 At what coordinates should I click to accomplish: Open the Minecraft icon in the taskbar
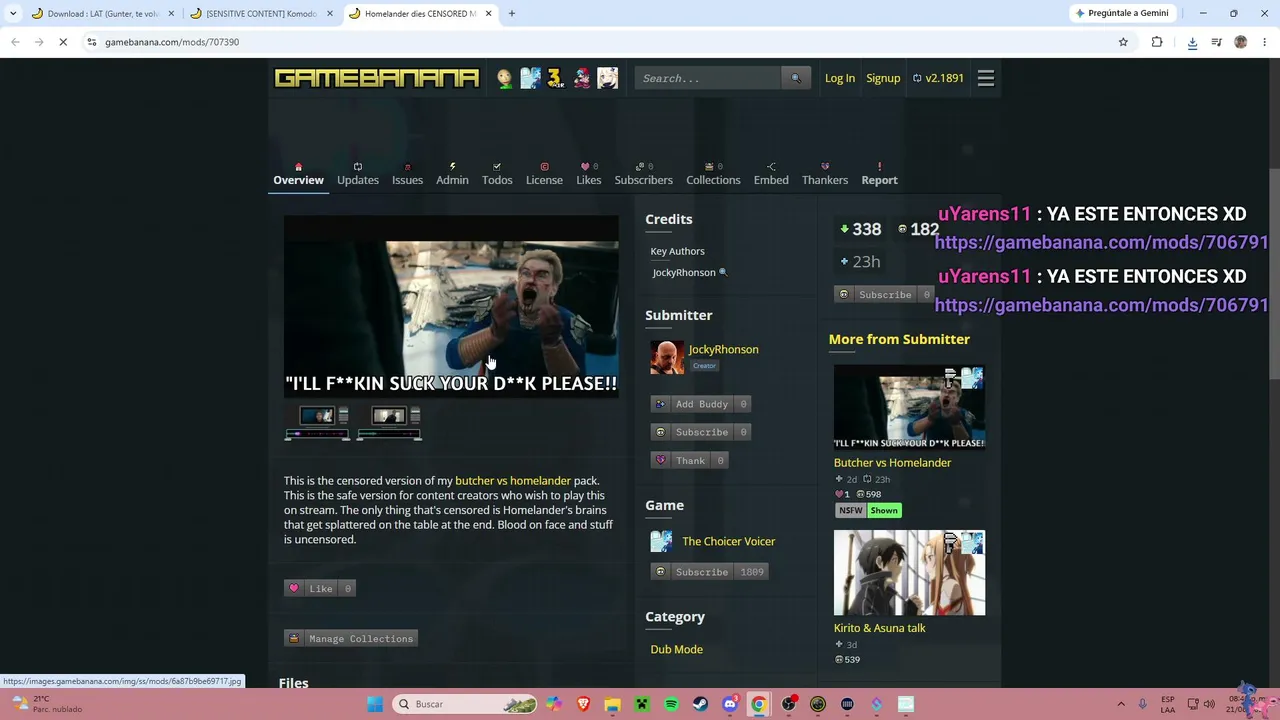[x=642, y=704]
